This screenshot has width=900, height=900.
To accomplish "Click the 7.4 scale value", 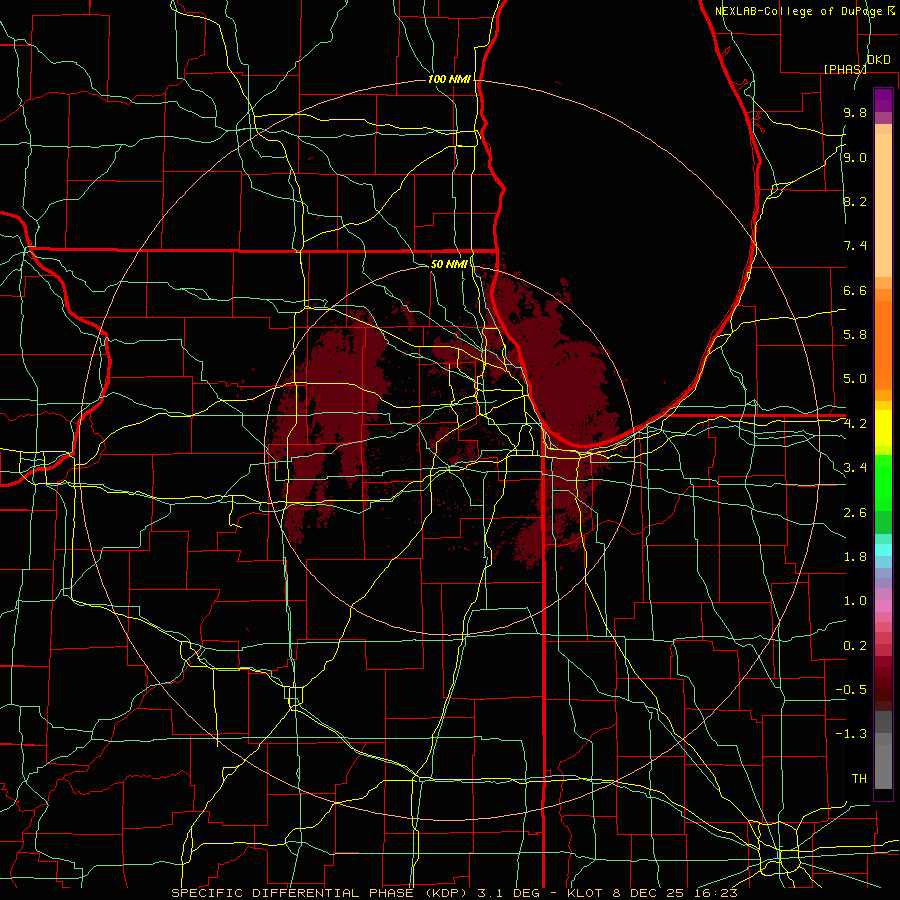I will point(855,246).
